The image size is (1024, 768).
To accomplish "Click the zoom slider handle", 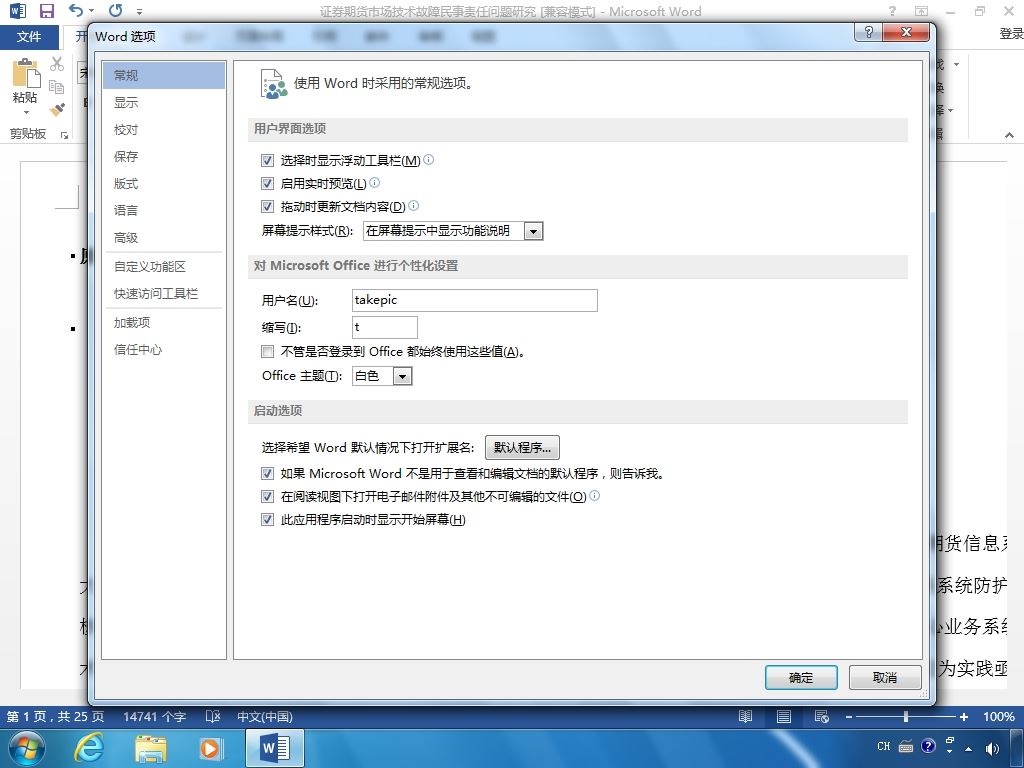I will [x=906, y=717].
